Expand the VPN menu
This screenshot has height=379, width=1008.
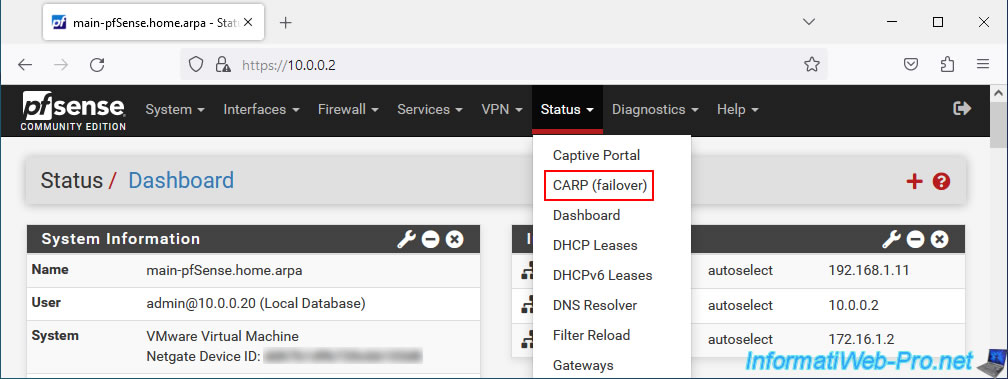click(502, 110)
